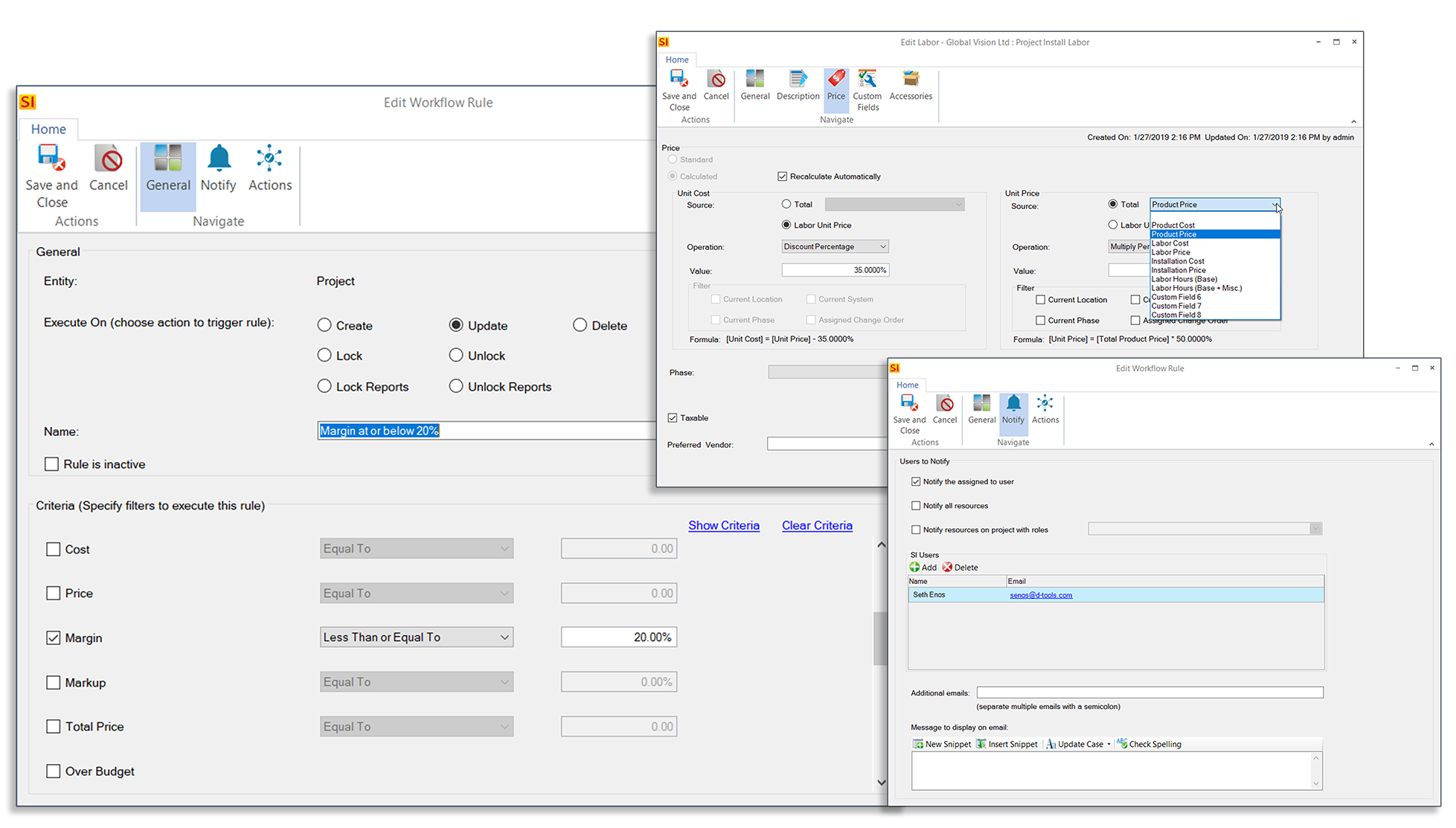This screenshot has width=1456, height=828.
Task: Open Description section in Edit Labor ribbon
Action: click(798, 86)
